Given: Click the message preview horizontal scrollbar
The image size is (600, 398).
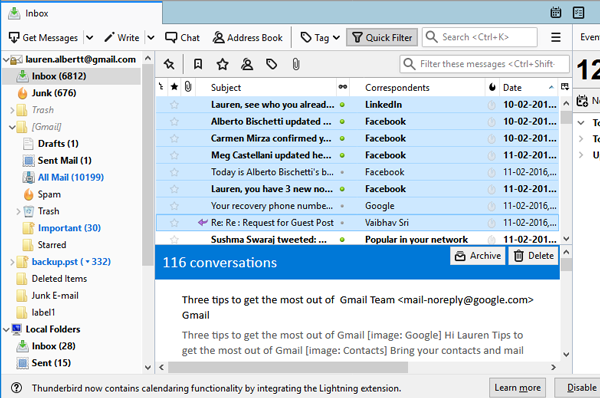Looking at the screenshot, I should click(x=288, y=367).
